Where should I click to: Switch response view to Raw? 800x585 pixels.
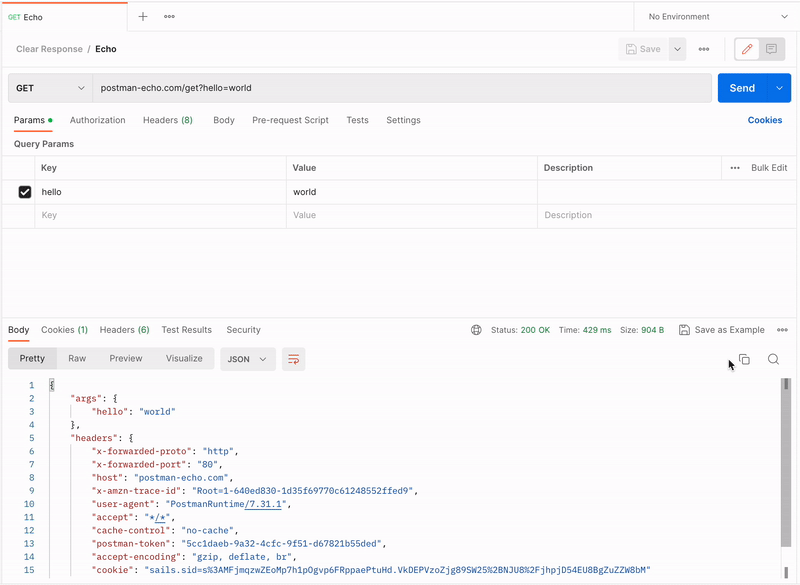77,358
